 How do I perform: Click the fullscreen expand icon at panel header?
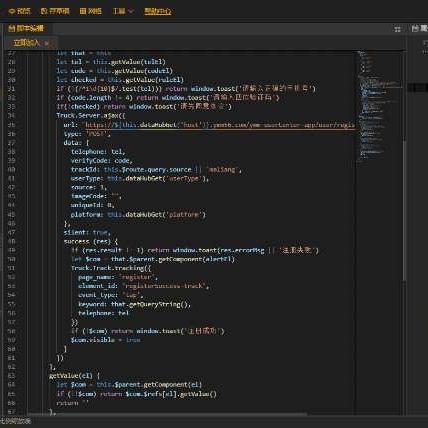pyautogui.click(x=397, y=29)
